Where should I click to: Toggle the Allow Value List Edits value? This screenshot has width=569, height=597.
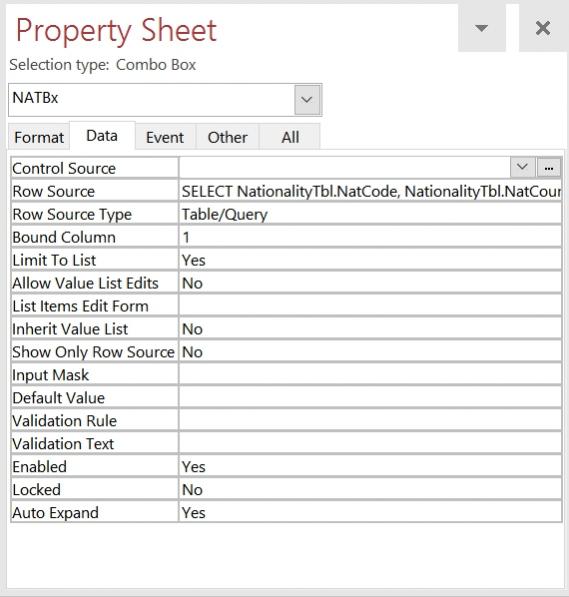pos(370,283)
